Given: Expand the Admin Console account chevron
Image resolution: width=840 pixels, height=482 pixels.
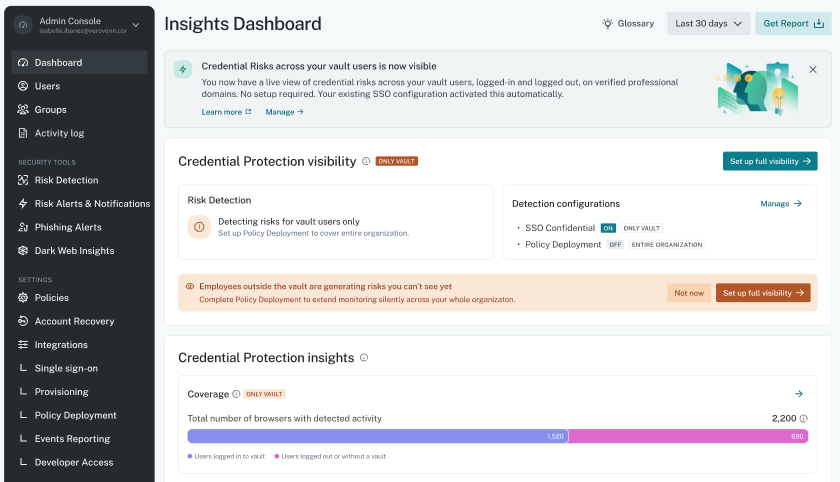Looking at the screenshot, I should tap(136, 25).
